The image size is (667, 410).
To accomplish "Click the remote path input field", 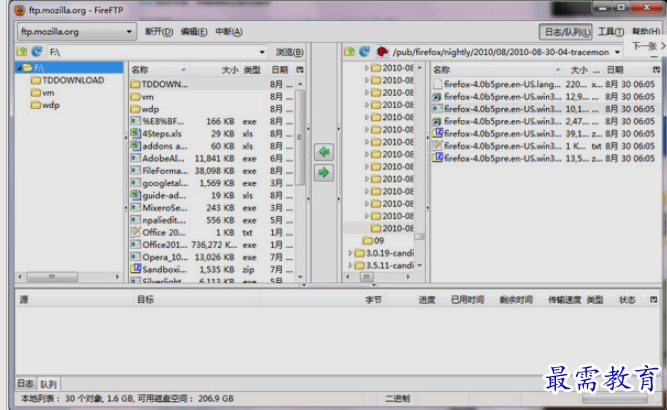I will 501,52.
